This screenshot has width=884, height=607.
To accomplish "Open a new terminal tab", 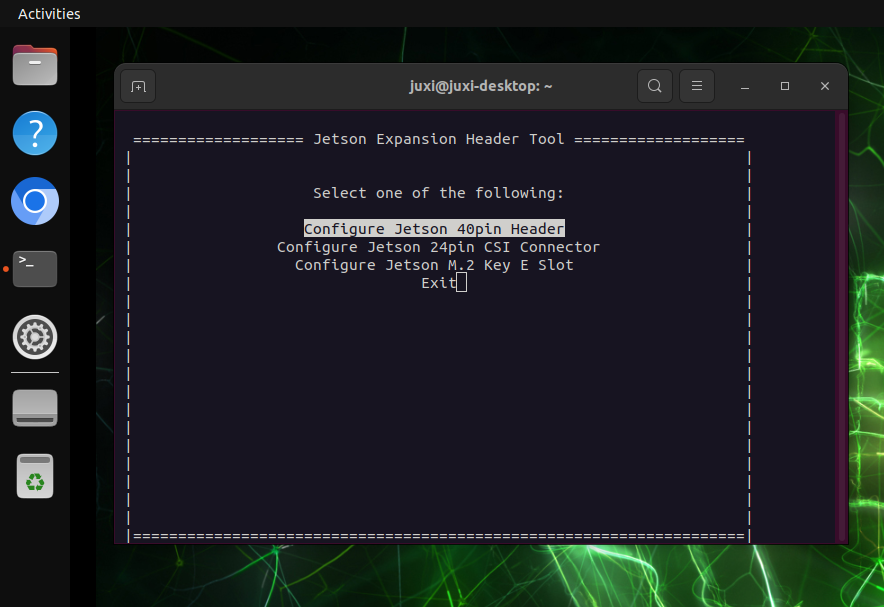I will [x=138, y=86].
